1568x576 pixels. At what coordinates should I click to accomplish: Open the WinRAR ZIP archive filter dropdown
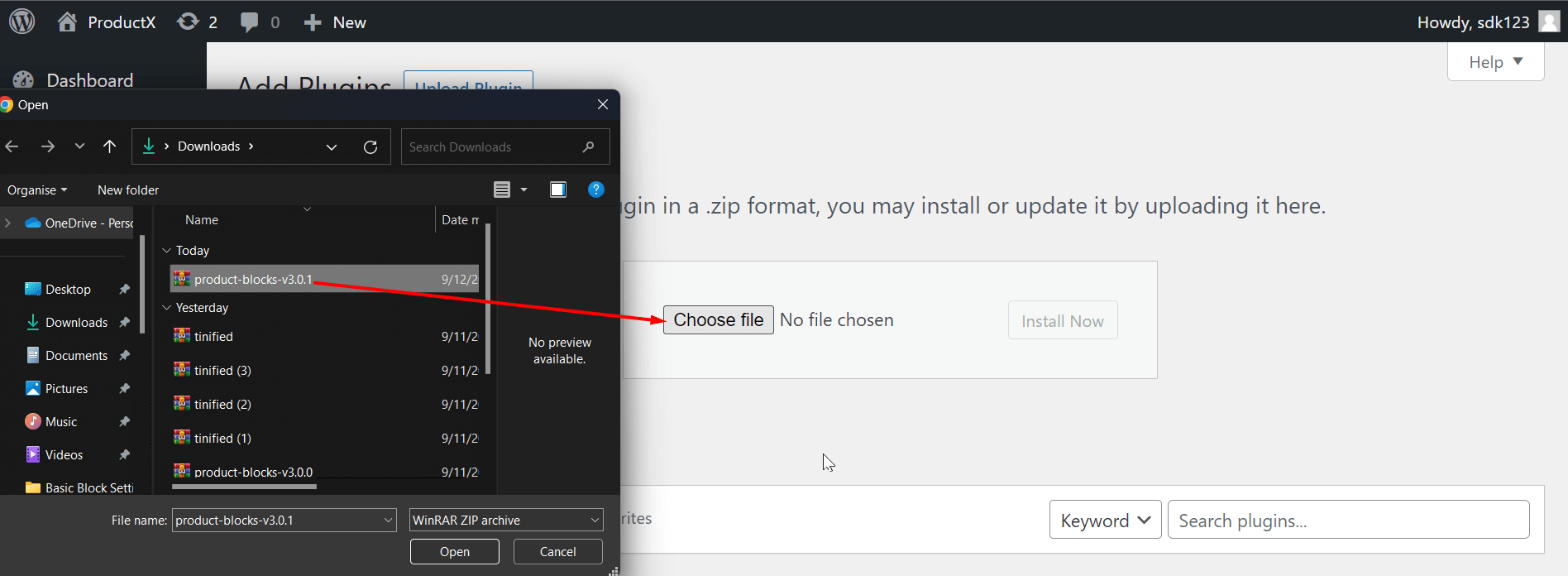506,521
